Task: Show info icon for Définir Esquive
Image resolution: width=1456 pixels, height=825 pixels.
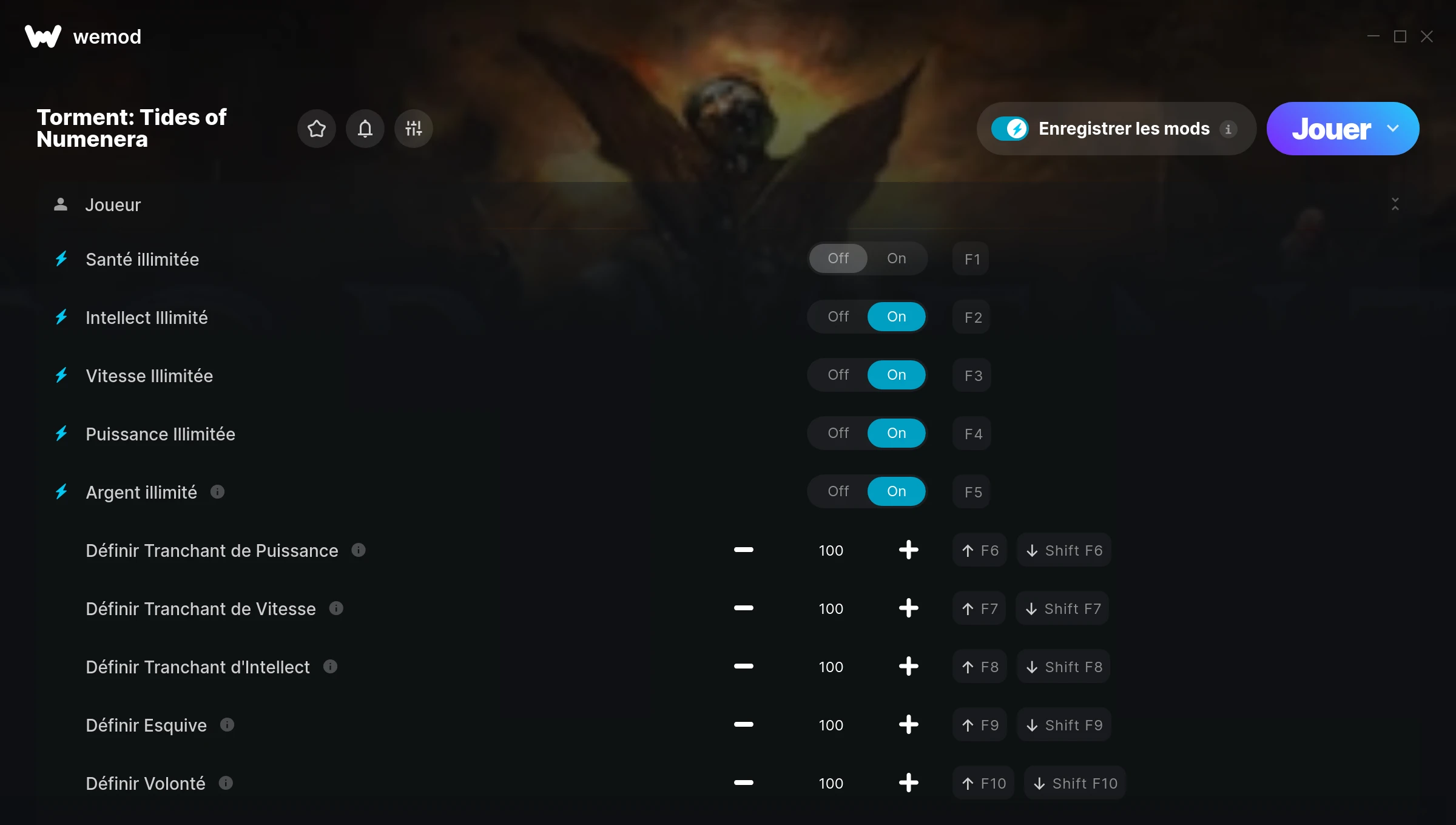Action: [227, 725]
